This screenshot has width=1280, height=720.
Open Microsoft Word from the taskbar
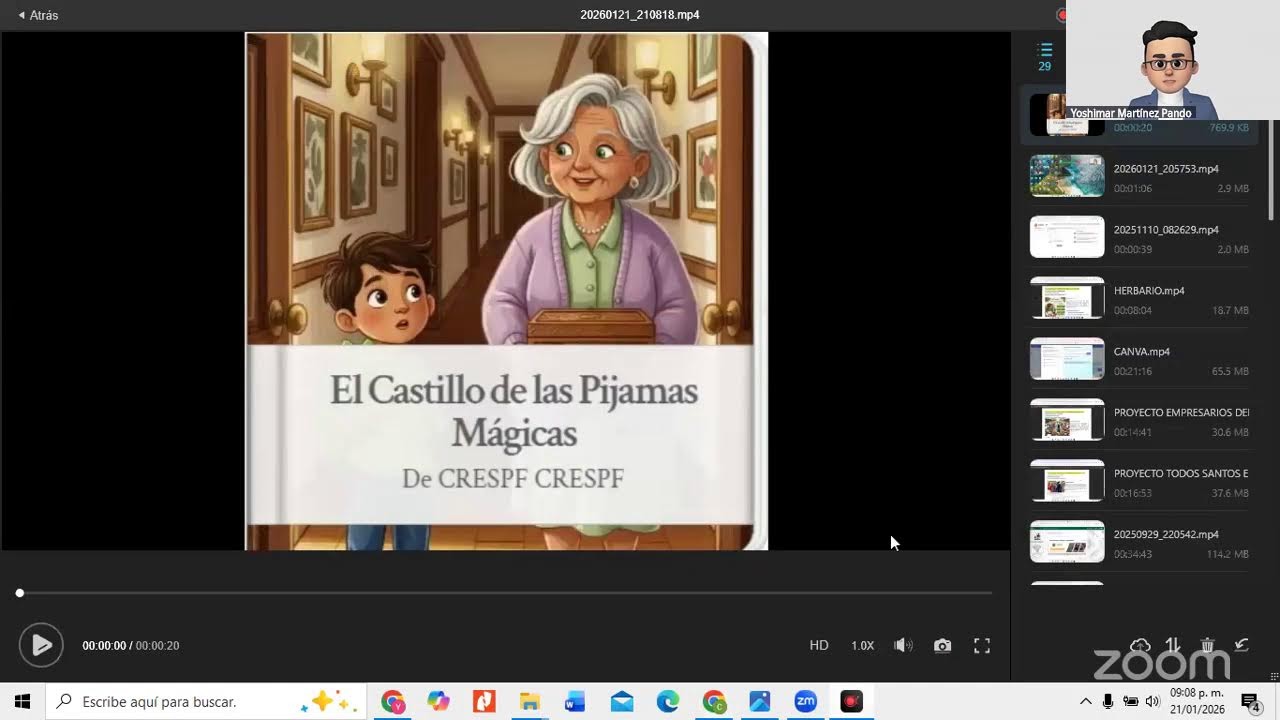[x=575, y=702]
